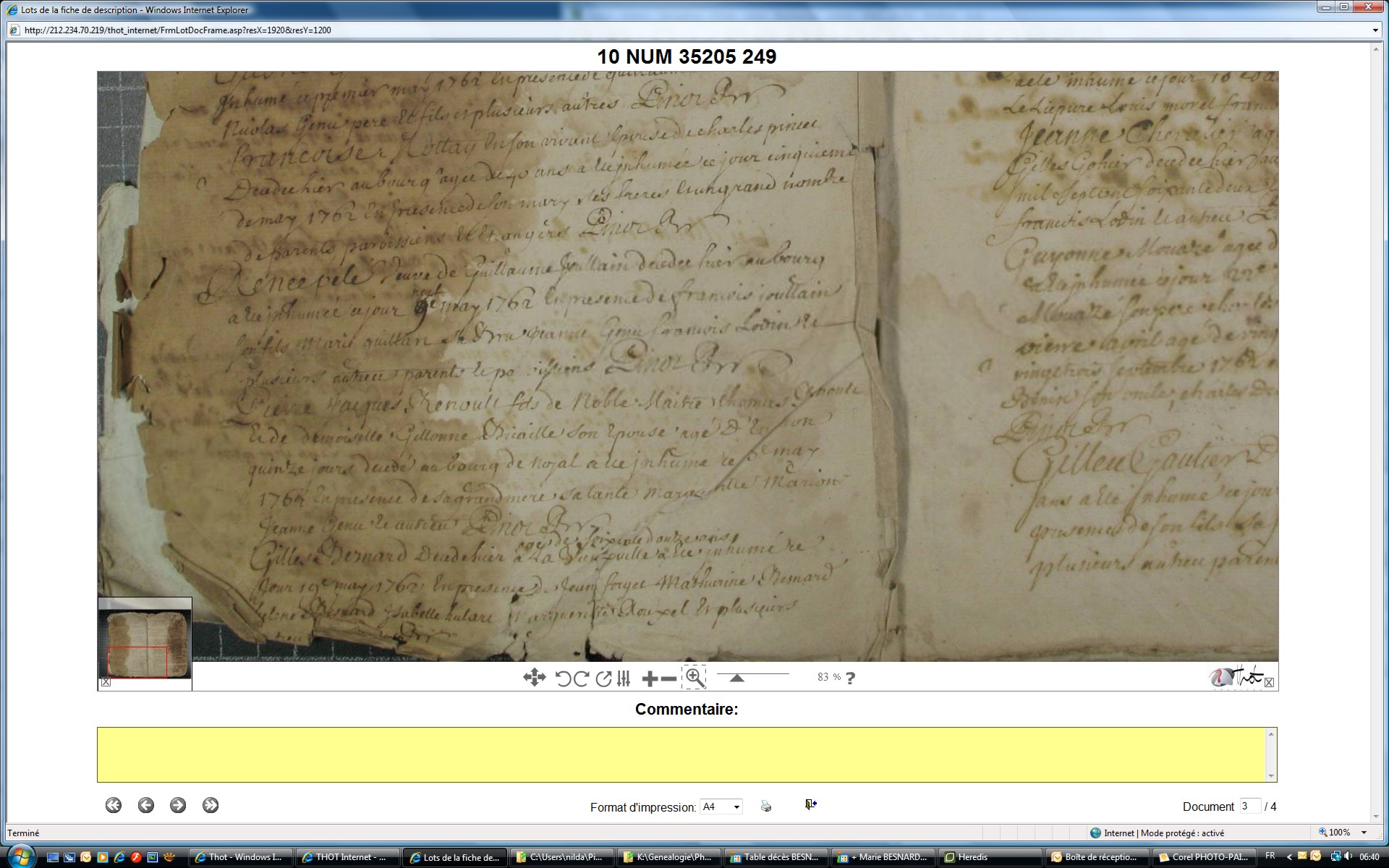Click the exit door icon

(x=810, y=804)
